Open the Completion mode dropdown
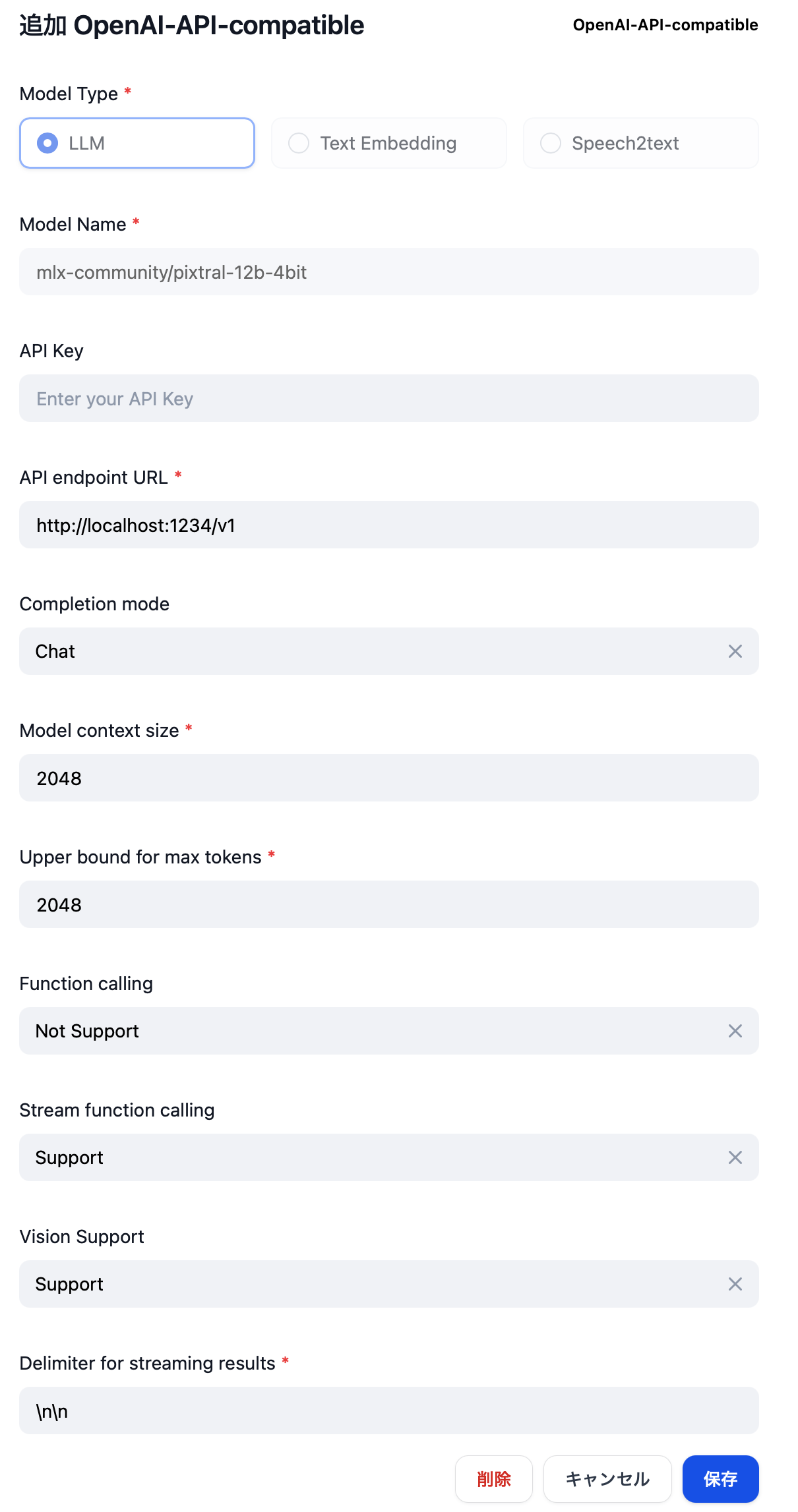 (x=369, y=651)
